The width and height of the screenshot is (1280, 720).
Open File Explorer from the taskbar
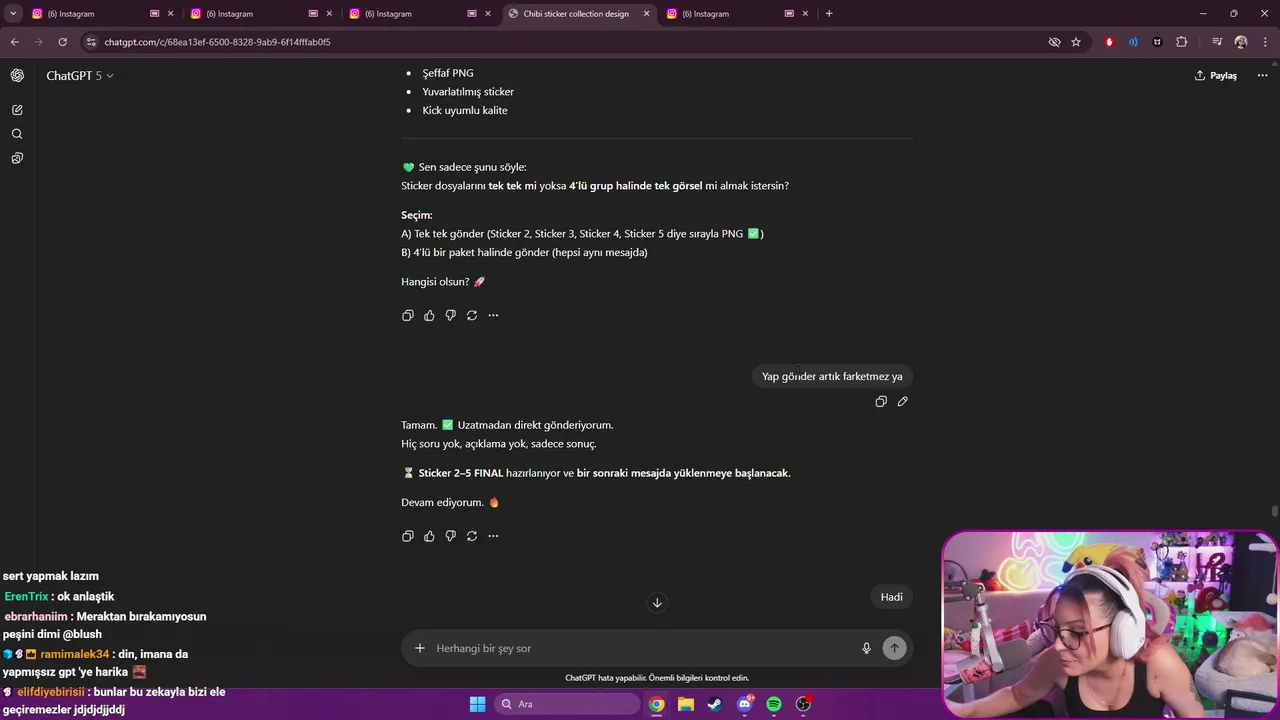685,704
